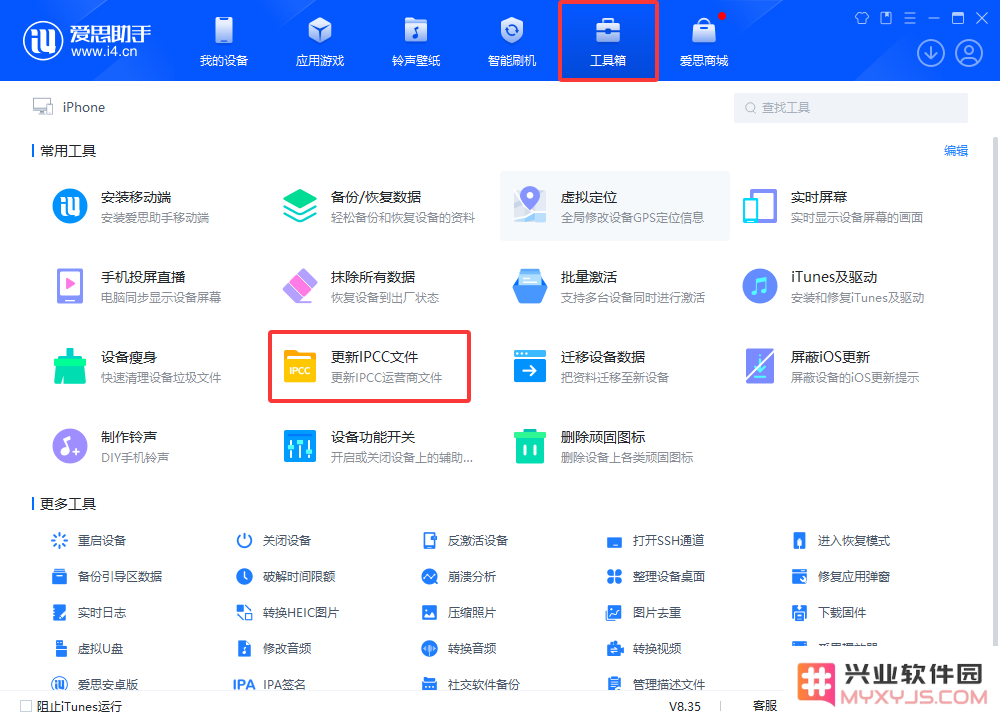This screenshot has width=1000, height=721.
Task: Click the 编辑 link for common tools
Action: pos(955,151)
